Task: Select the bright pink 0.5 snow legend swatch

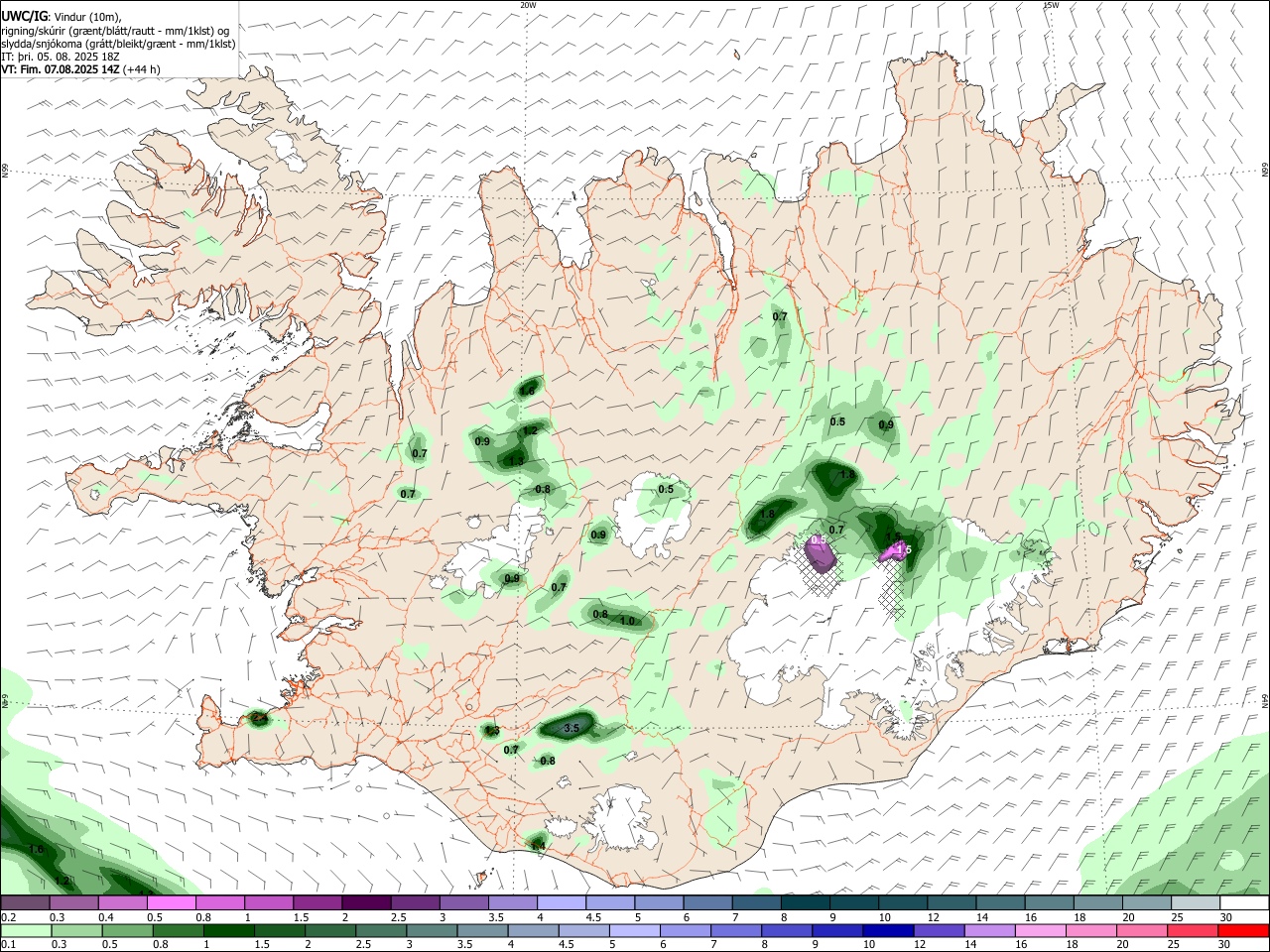Action: (171, 903)
